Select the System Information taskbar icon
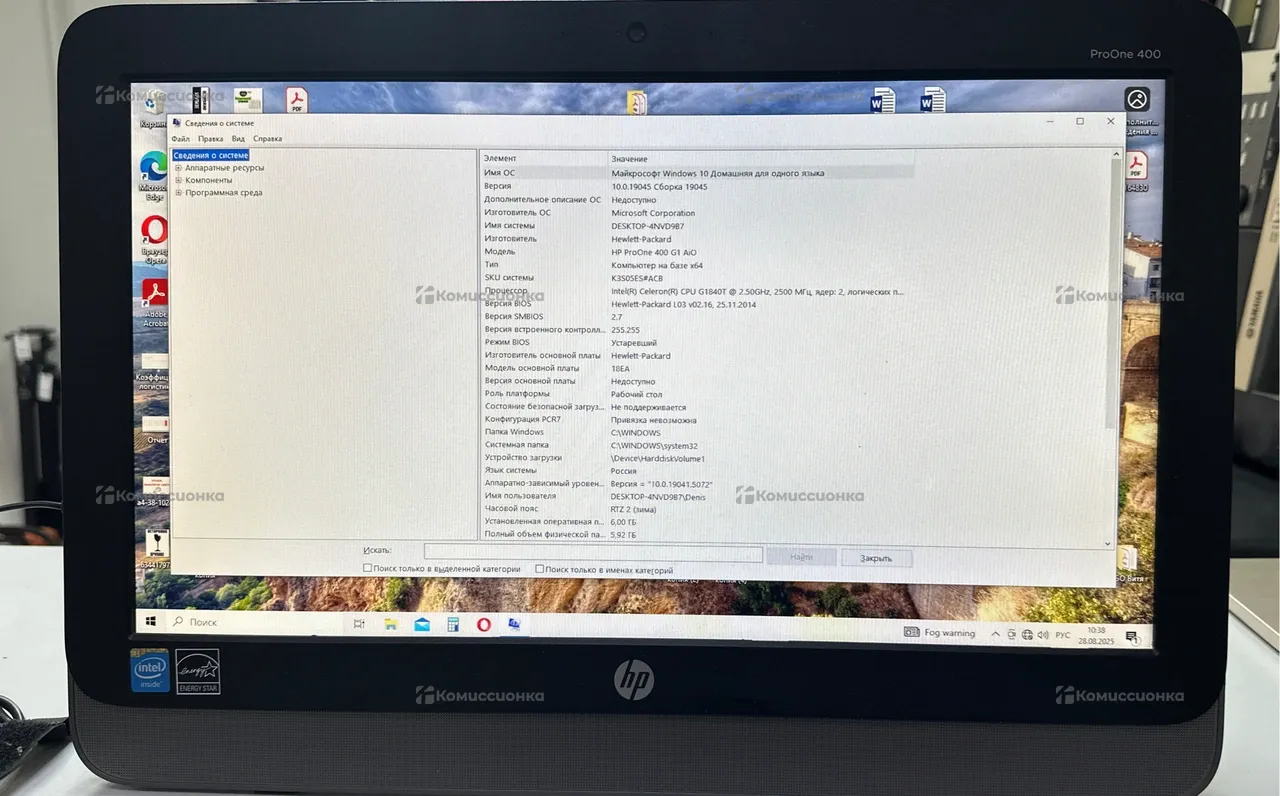1280x796 pixels. 515,625
